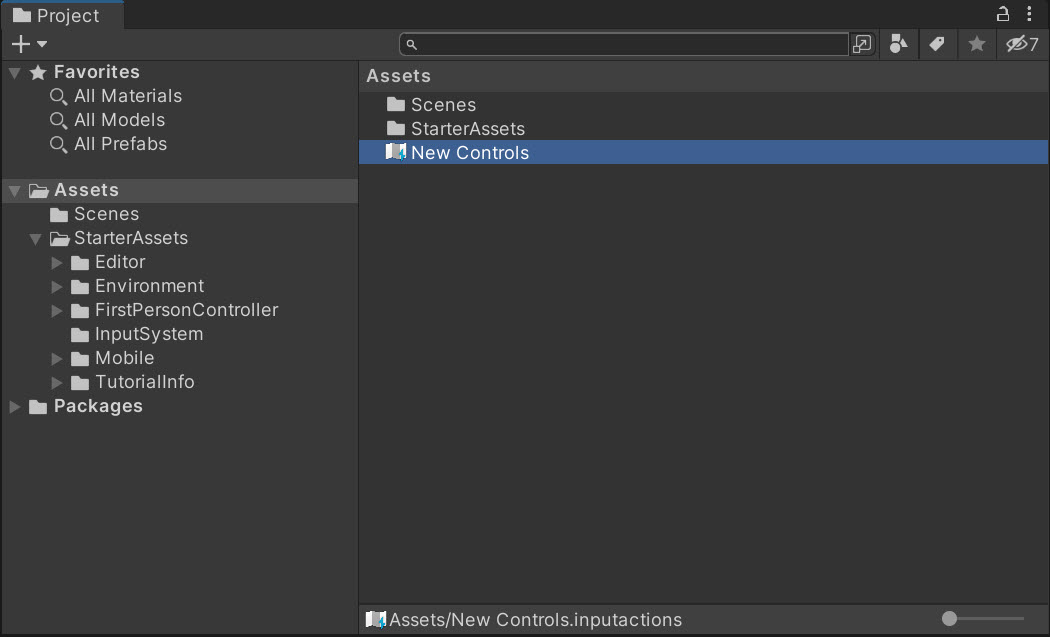The width and height of the screenshot is (1050, 637).
Task: Collapse the StarterAssets tree arrow
Action: click(x=35, y=238)
